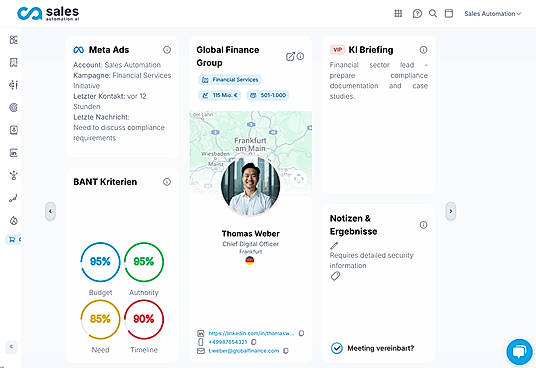Go to next lead with right arrow

pyautogui.click(x=451, y=211)
